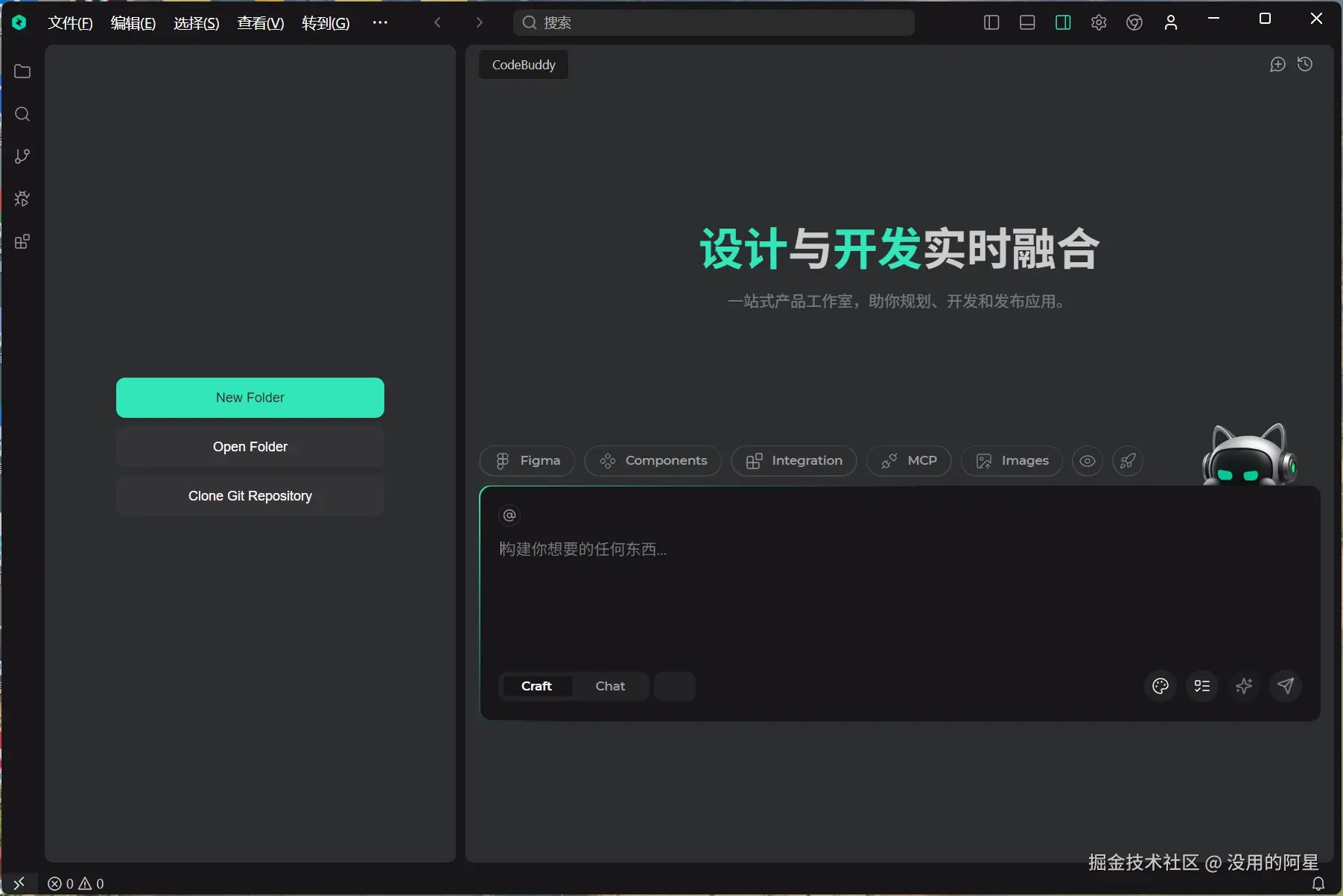Open the empty model selector next to Chat

pos(675,686)
